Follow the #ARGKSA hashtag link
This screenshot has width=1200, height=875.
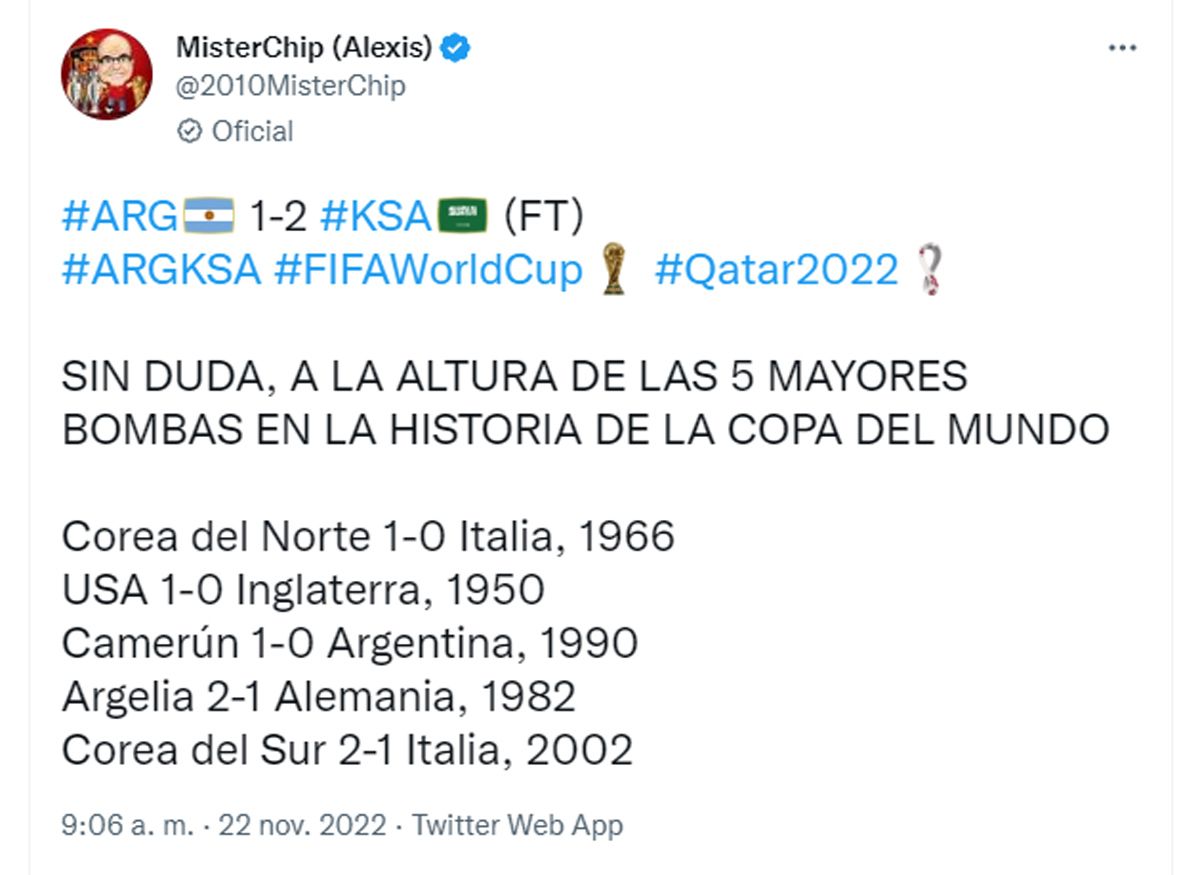[x=161, y=270]
